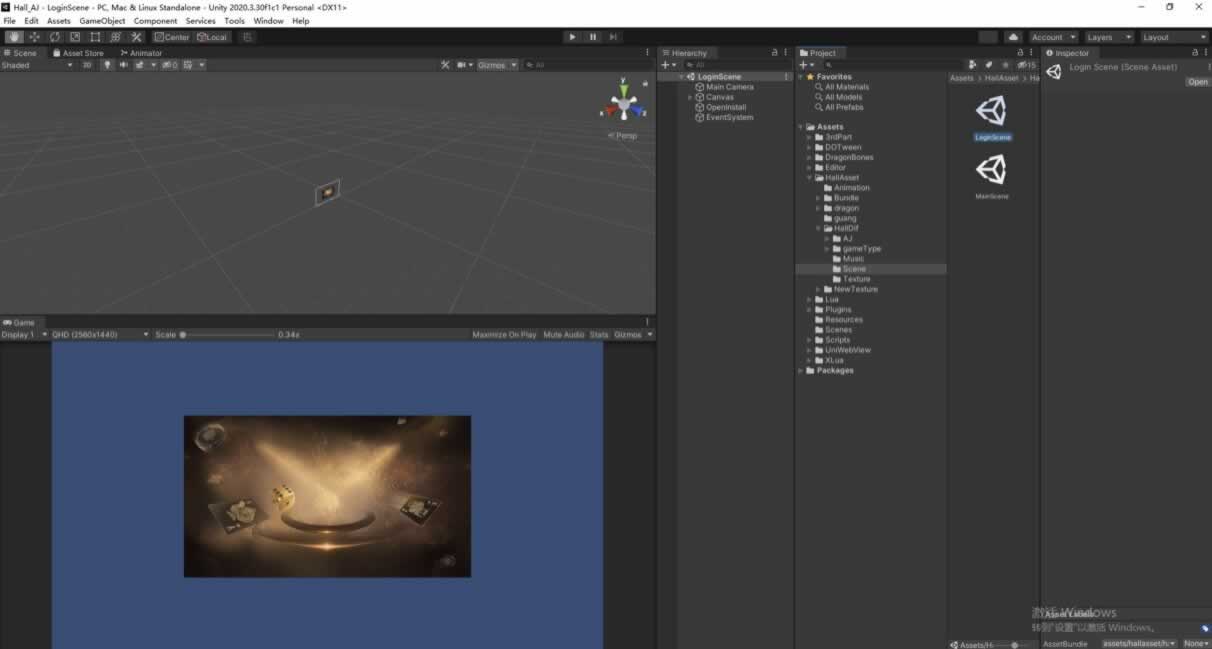Screen dimensions: 1212x649
Task: Select the Rect Transform tool
Action: tap(96, 37)
